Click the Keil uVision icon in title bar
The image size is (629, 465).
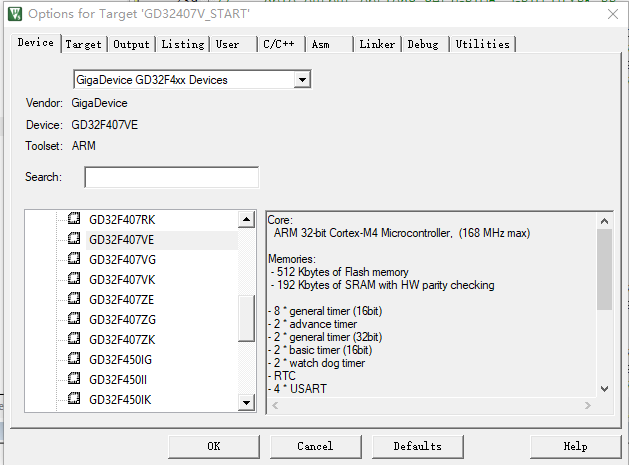coord(15,14)
